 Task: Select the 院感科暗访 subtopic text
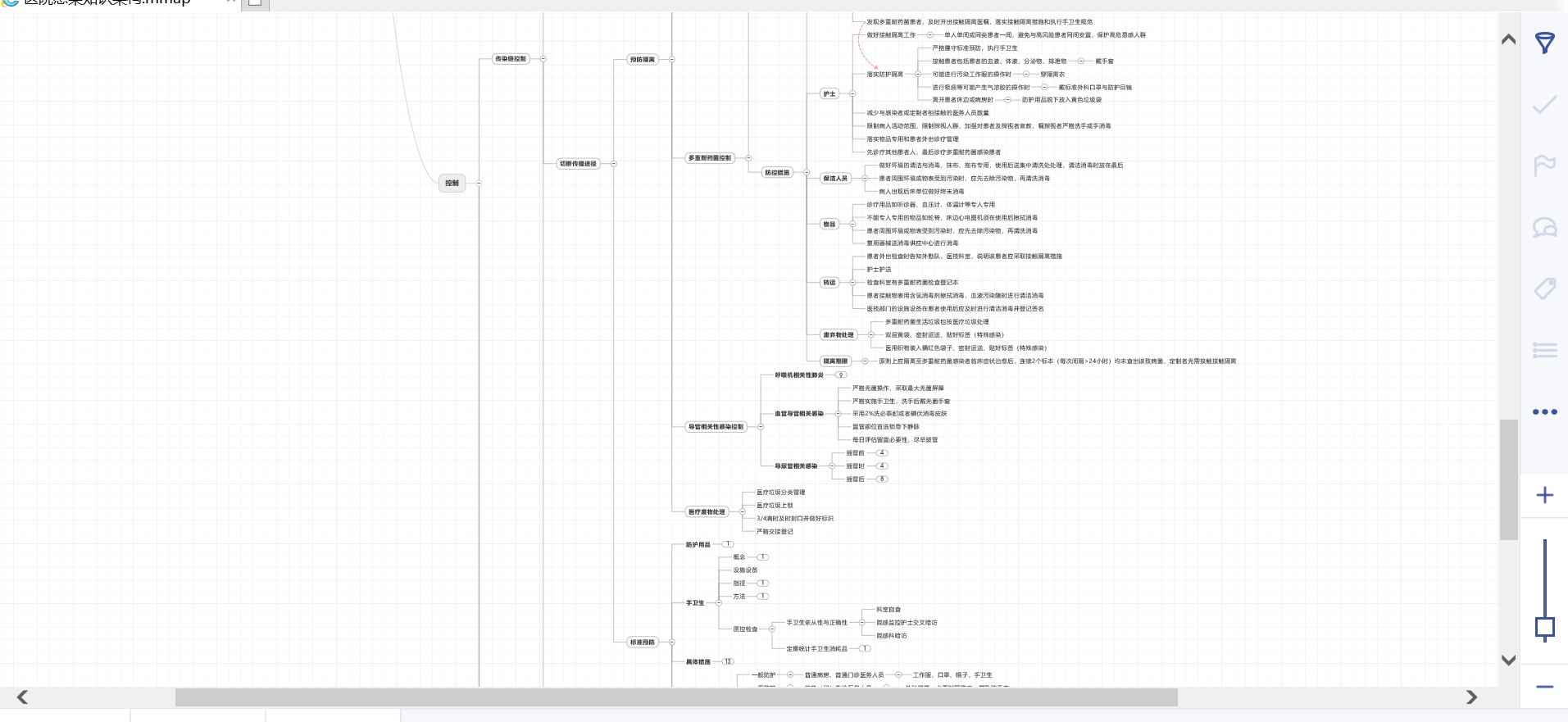(x=892, y=636)
